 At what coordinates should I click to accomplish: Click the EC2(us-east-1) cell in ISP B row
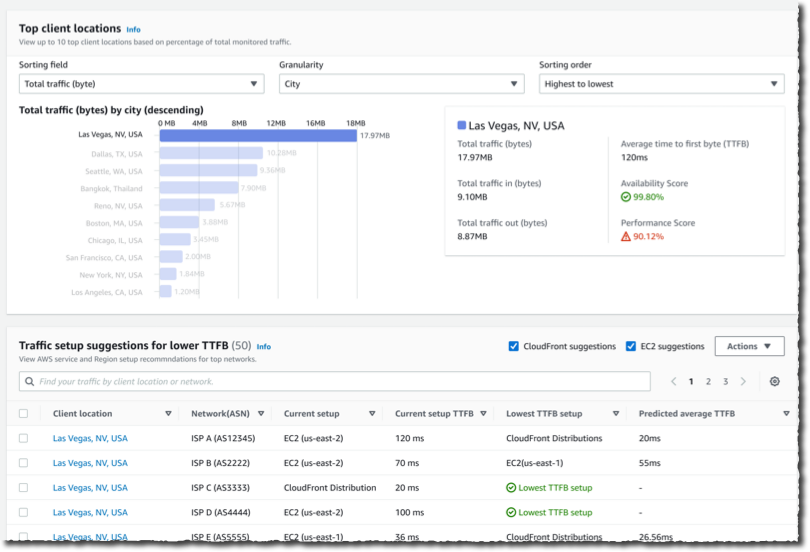click(x=535, y=463)
